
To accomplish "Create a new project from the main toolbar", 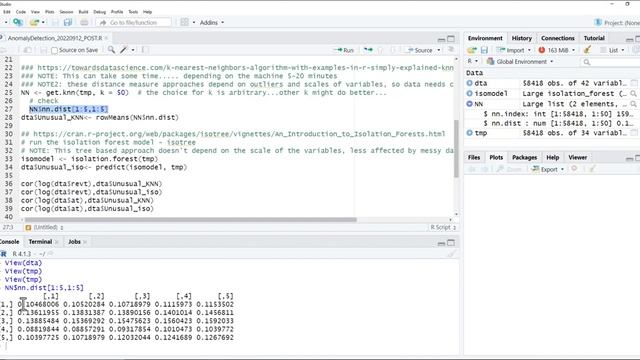I will tap(18, 22).
